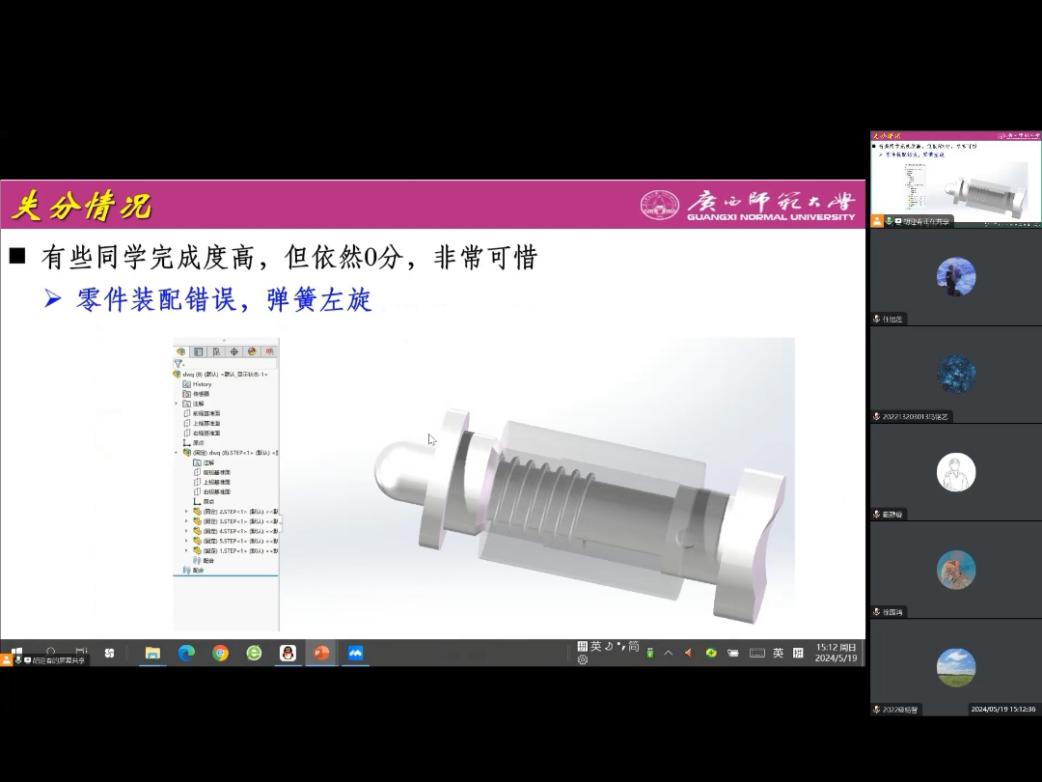
Task: Select the History item in feature tree
Action: (x=201, y=384)
